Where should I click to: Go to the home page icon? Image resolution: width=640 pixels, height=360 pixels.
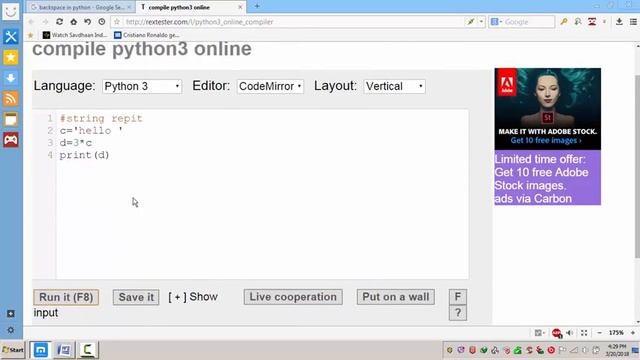(73, 22)
